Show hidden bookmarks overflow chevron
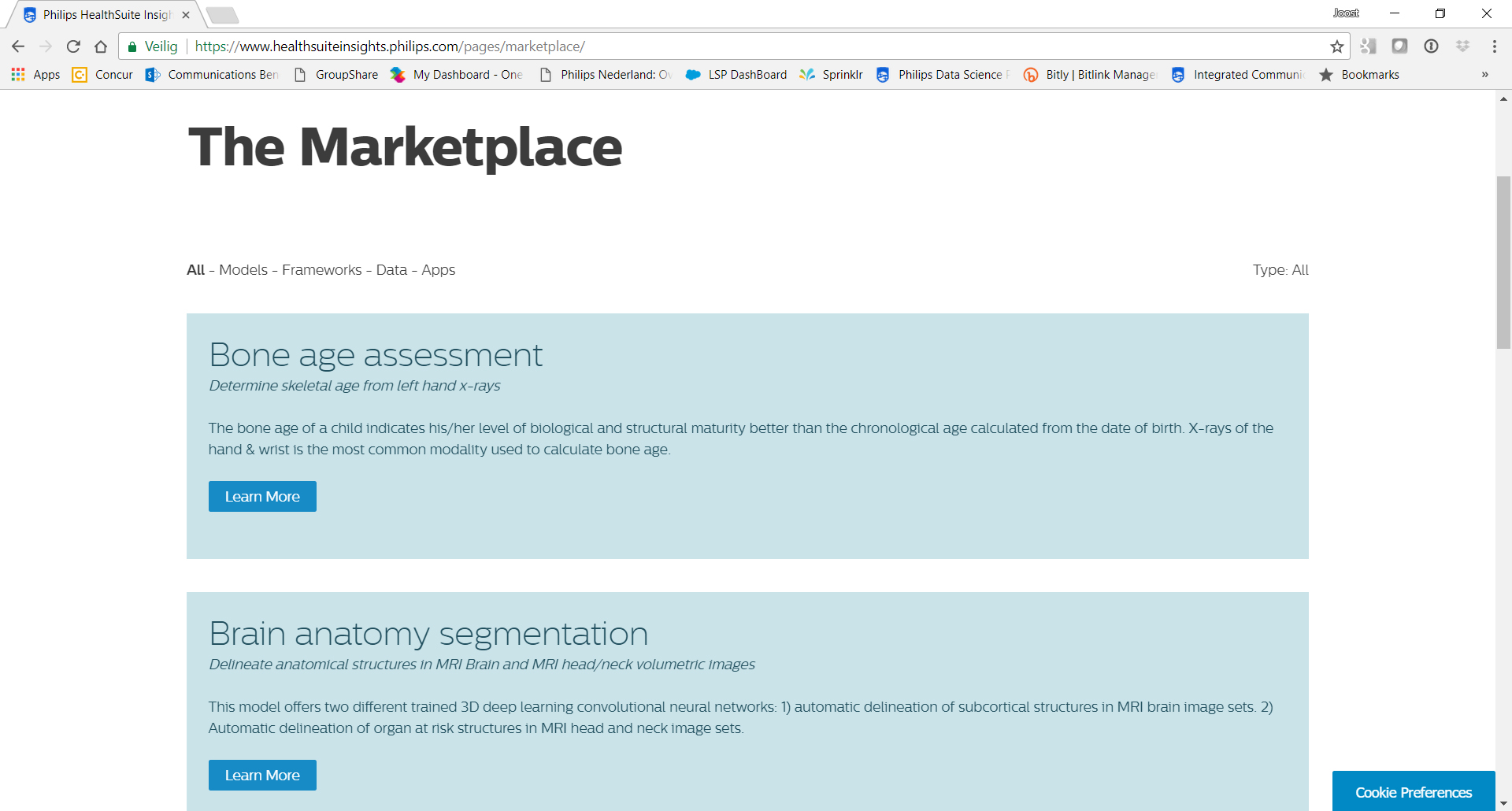The width and height of the screenshot is (1512, 811). pyautogui.click(x=1484, y=75)
